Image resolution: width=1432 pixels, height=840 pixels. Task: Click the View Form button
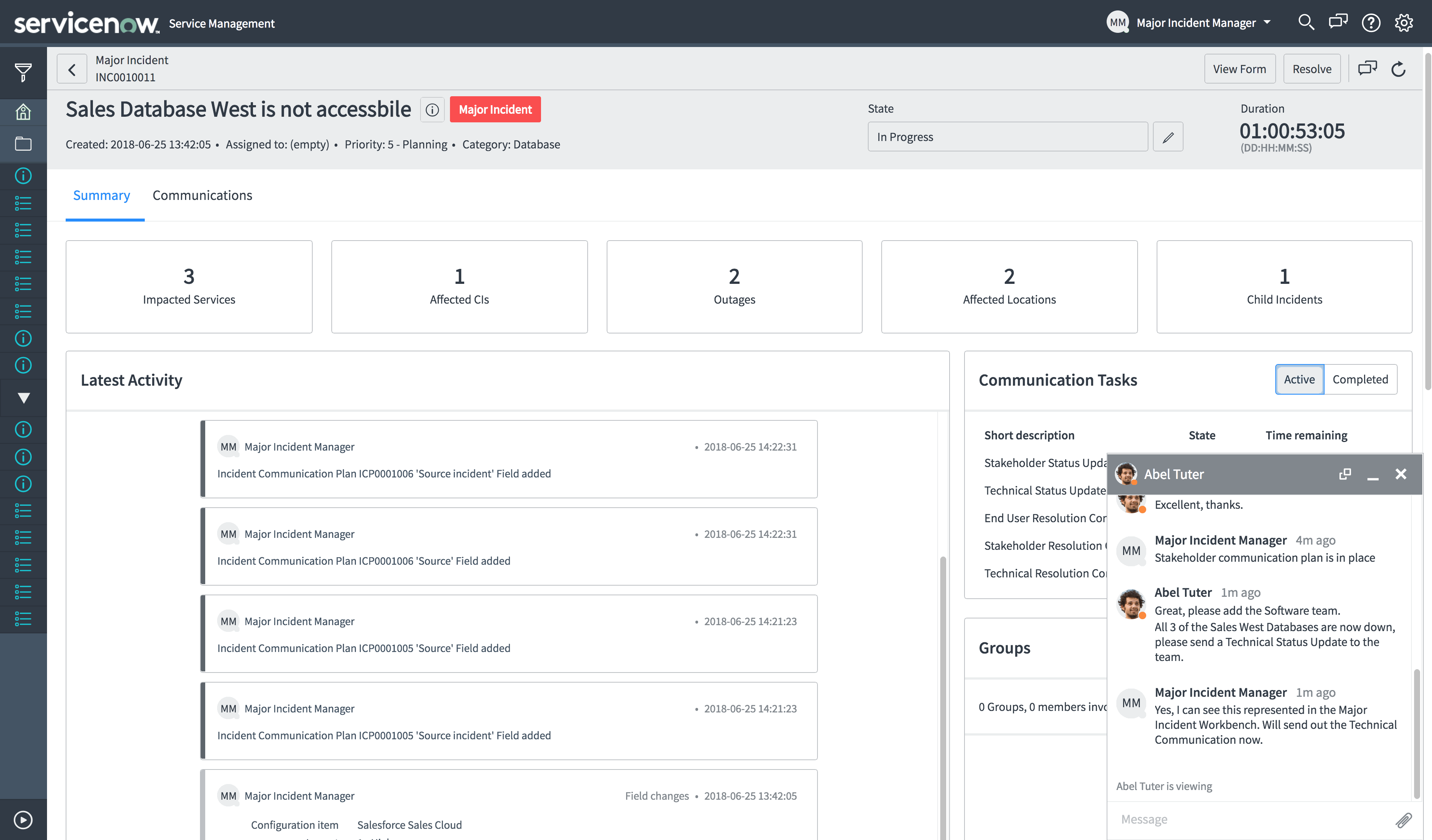click(1239, 69)
